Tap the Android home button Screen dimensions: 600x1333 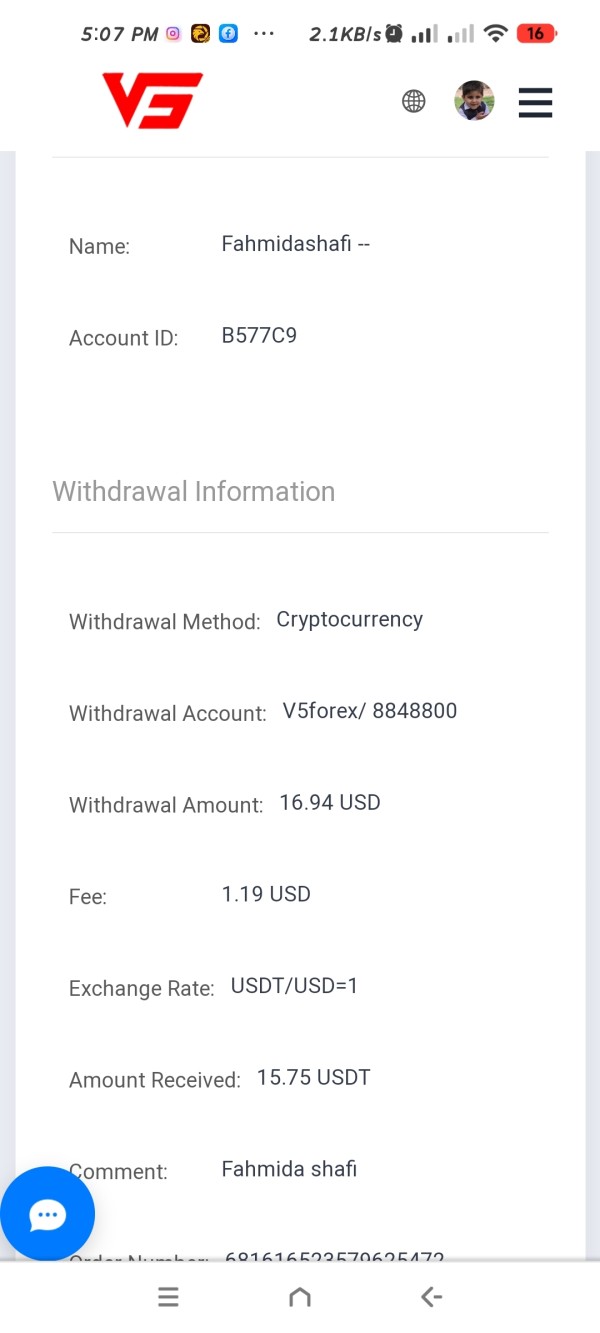(299, 1297)
